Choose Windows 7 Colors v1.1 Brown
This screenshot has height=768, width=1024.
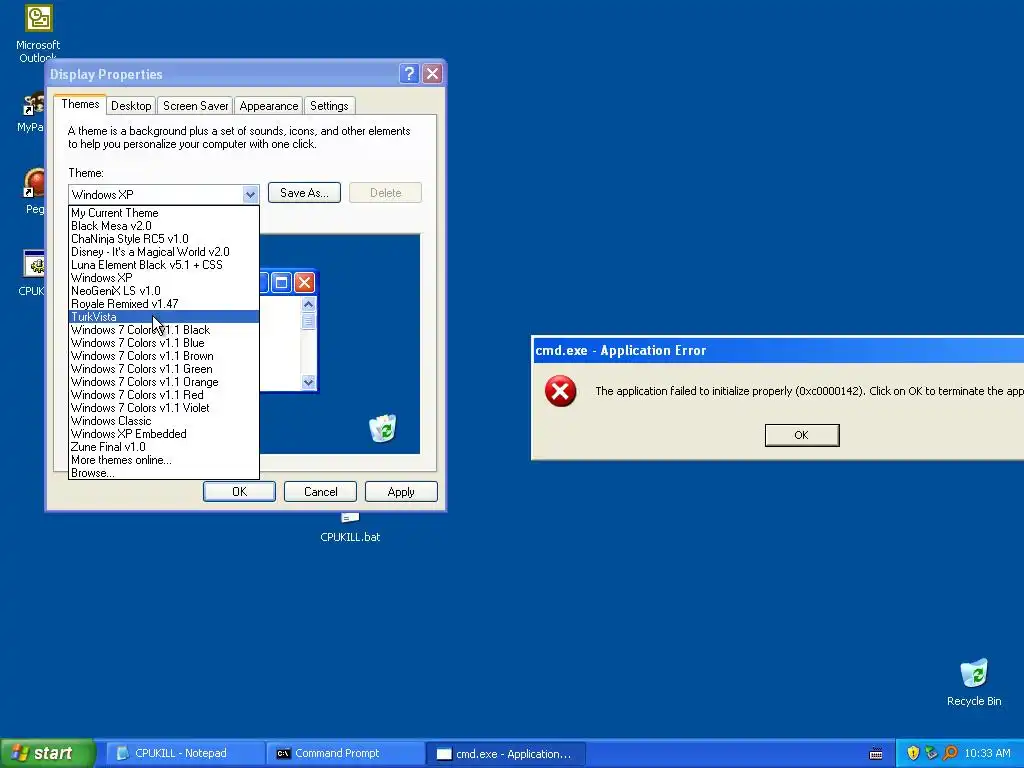[164, 356]
